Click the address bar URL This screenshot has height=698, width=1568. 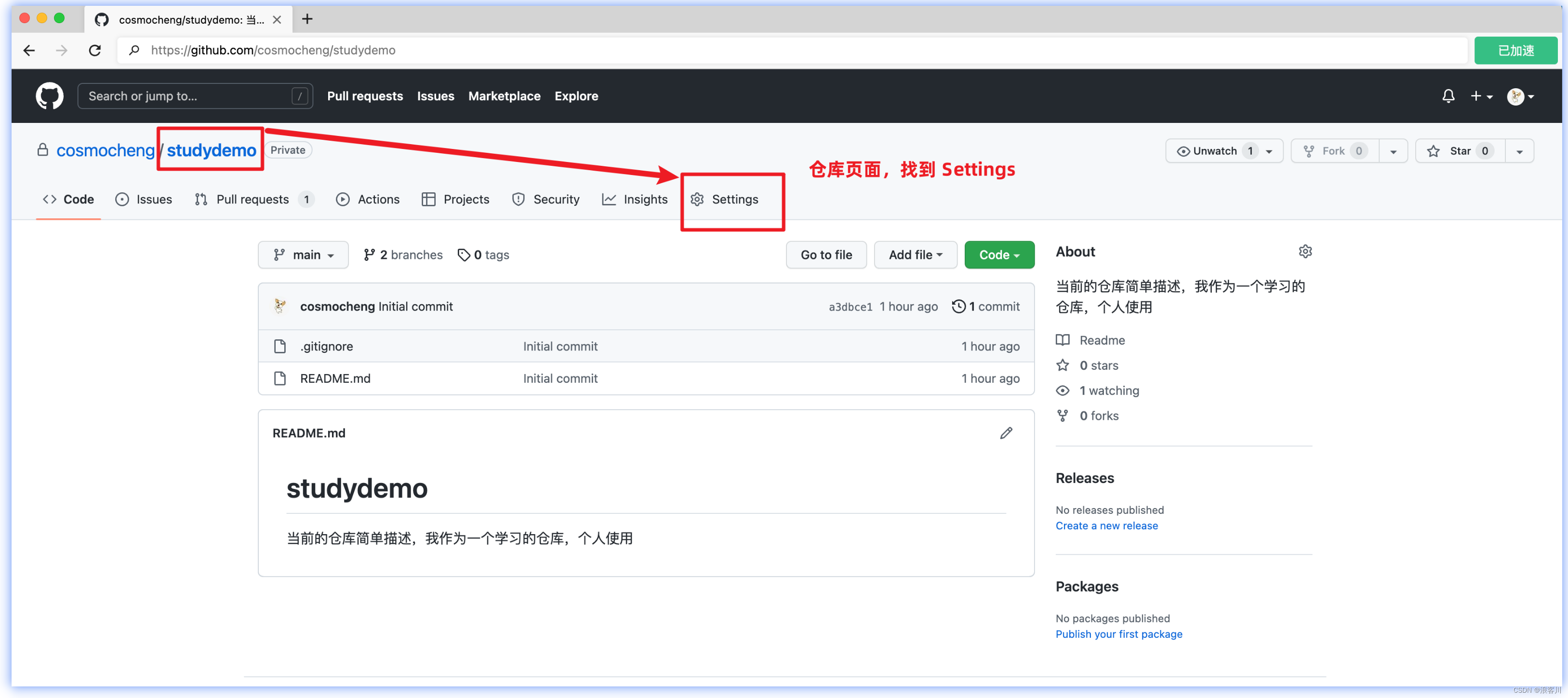click(273, 50)
